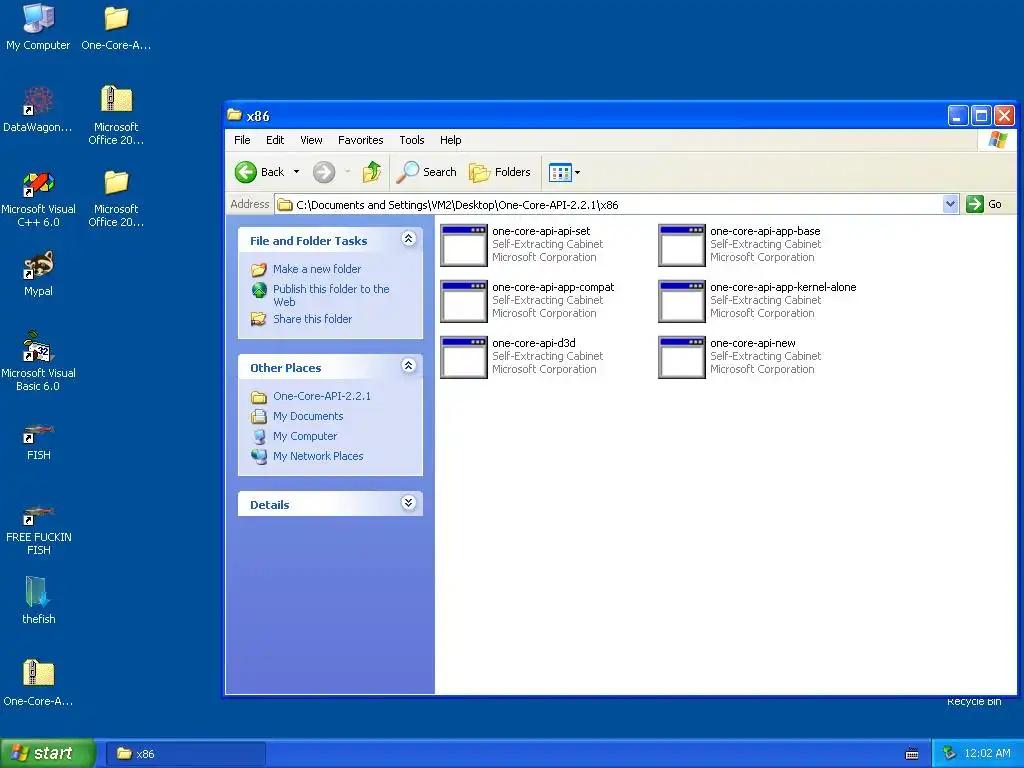Image resolution: width=1024 pixels, height=768 pixels.
Task: Select Microsoft Visual C++ 6.0 shortcut
Action: click(38, 198)
